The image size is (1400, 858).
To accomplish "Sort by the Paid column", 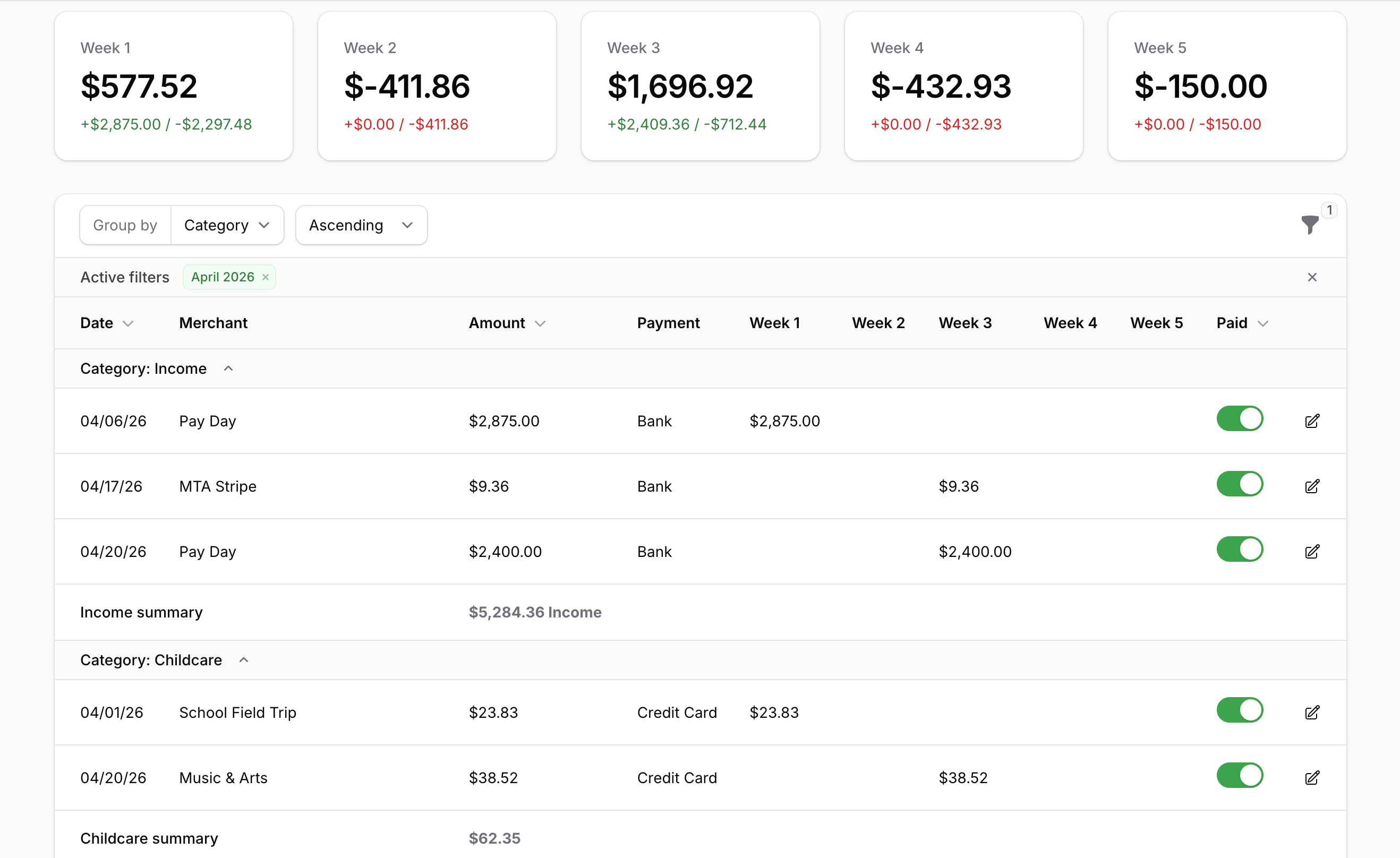I will tap(1242, 323).
